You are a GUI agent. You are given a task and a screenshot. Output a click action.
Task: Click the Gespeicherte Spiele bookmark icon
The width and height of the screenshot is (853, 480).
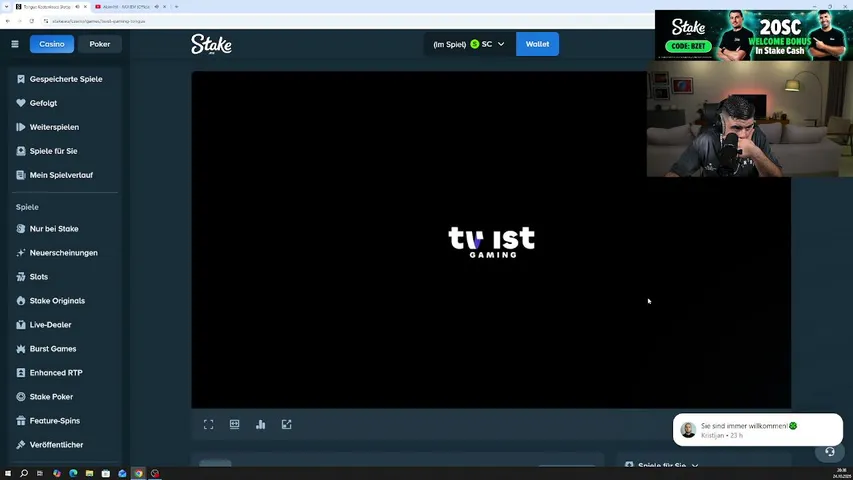[x=21, y=79]
